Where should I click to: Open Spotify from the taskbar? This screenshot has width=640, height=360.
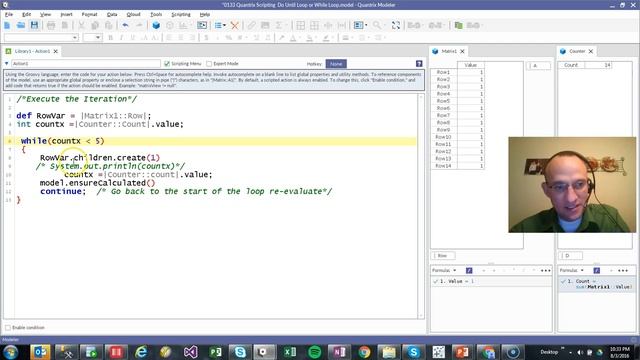(315, 352)
